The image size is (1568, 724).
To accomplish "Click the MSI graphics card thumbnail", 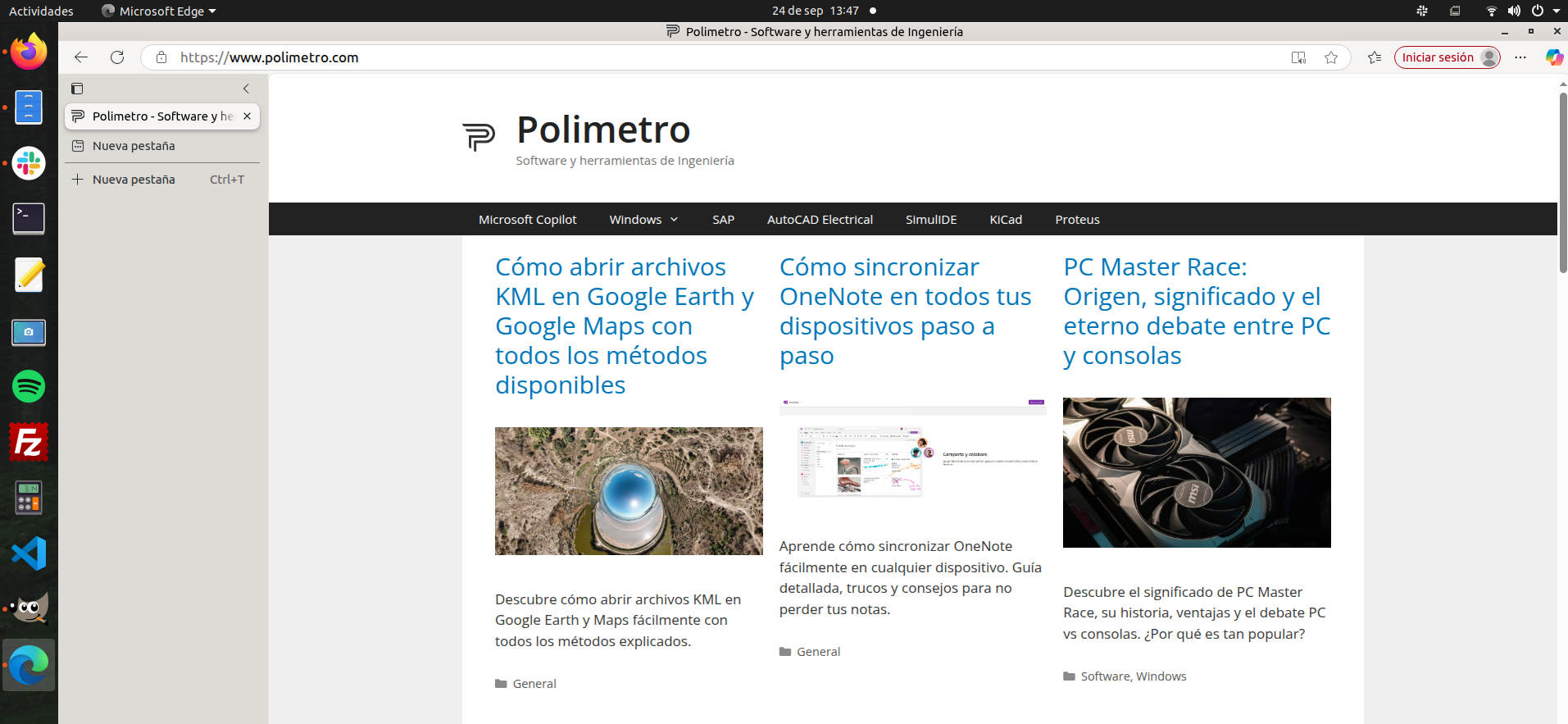I will tap(1197, 472).
